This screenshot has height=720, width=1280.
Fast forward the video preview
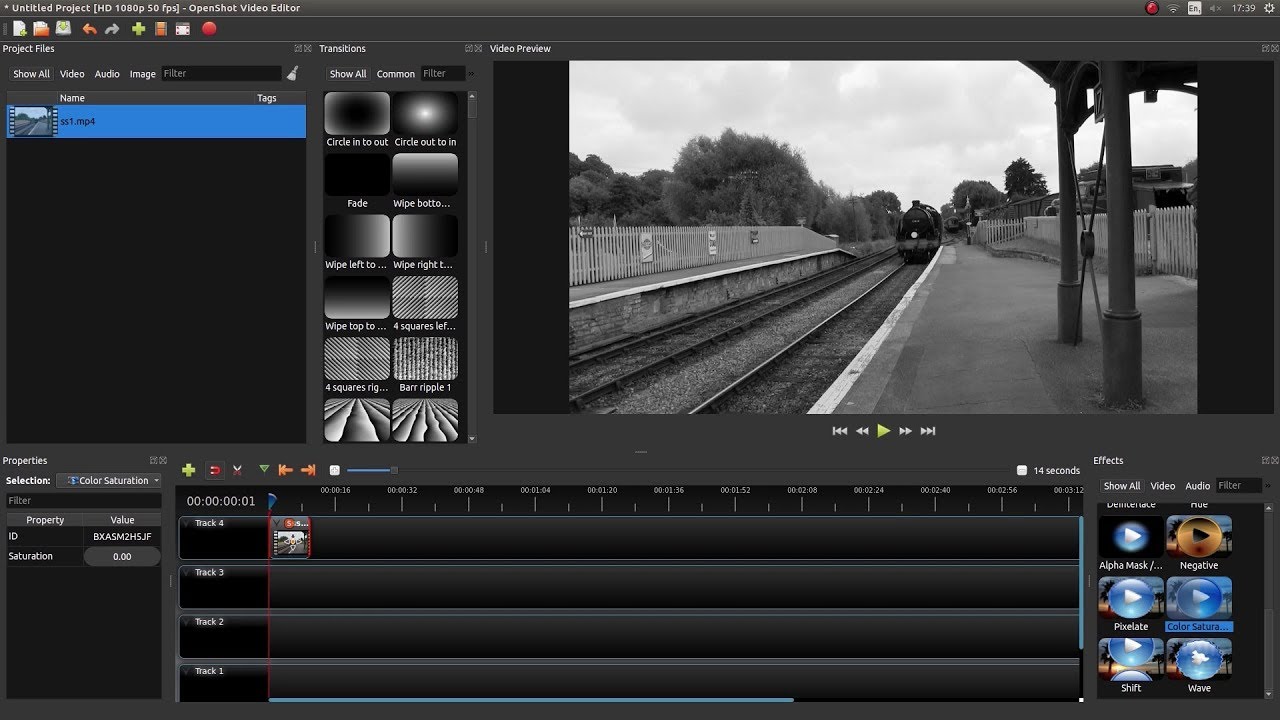(x=906, y=431)
